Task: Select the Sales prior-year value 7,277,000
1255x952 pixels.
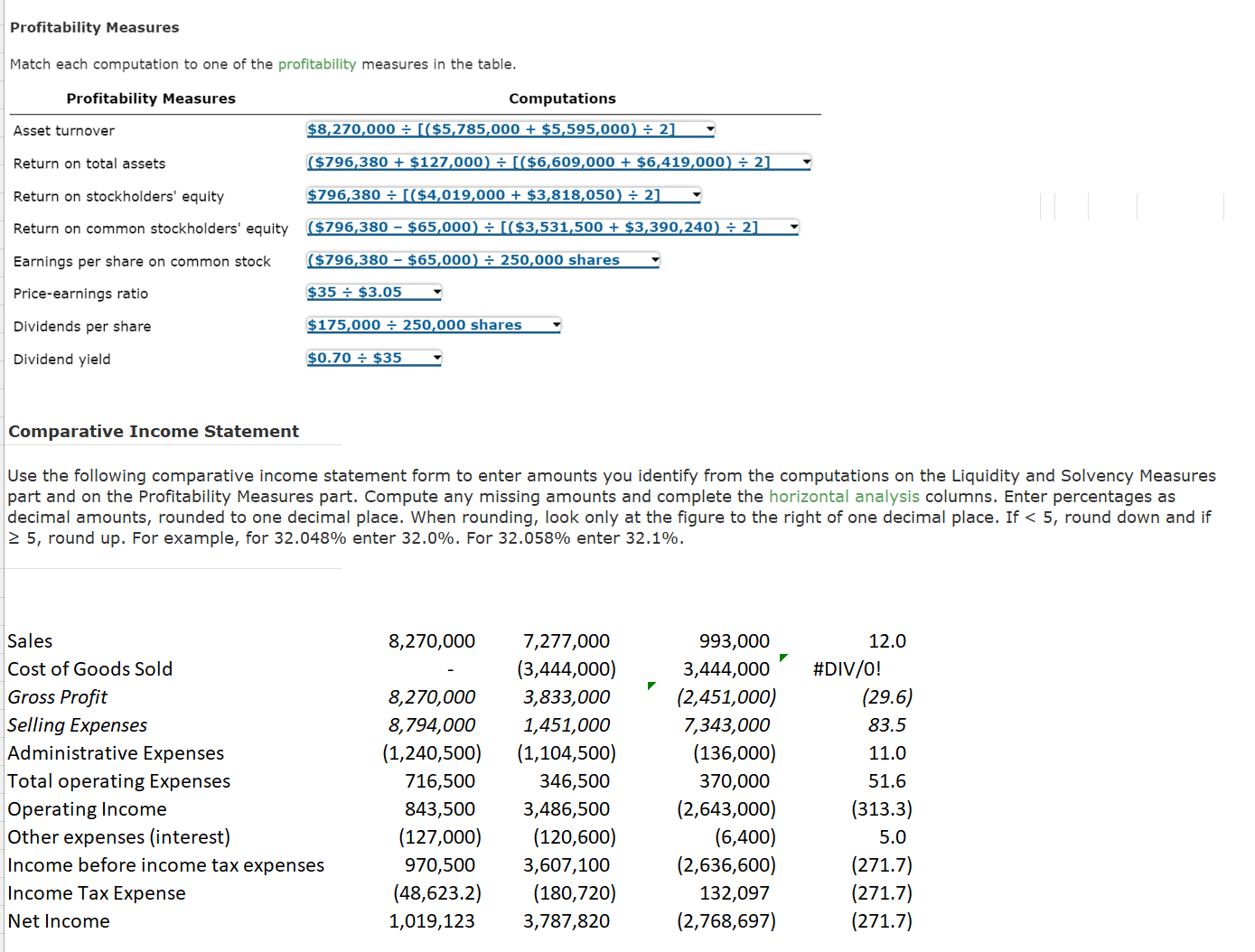Action: tap(567, 641)
